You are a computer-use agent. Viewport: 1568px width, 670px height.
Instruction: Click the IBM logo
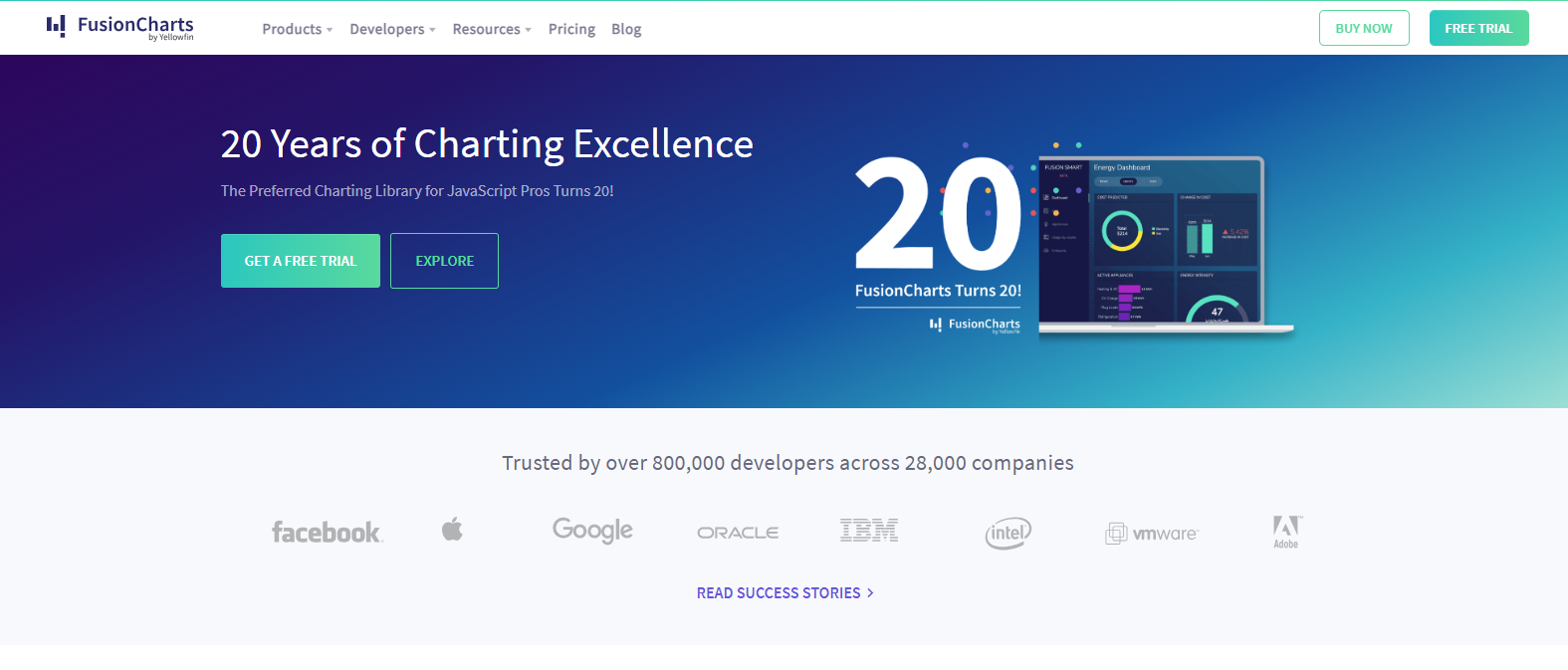pyautogui.click(x=868, y=531)
